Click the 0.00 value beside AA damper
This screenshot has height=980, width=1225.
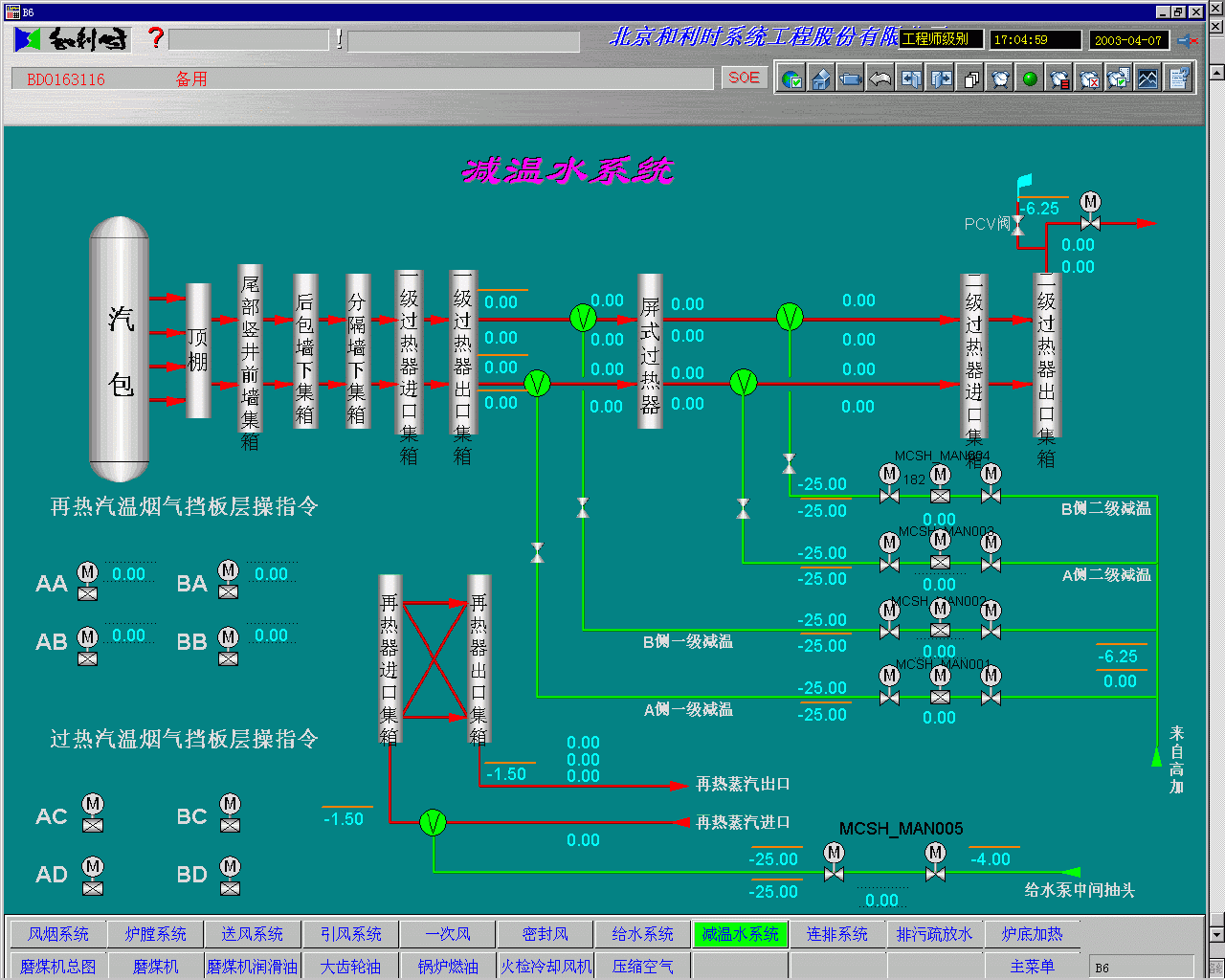click(x=129, y=574)
